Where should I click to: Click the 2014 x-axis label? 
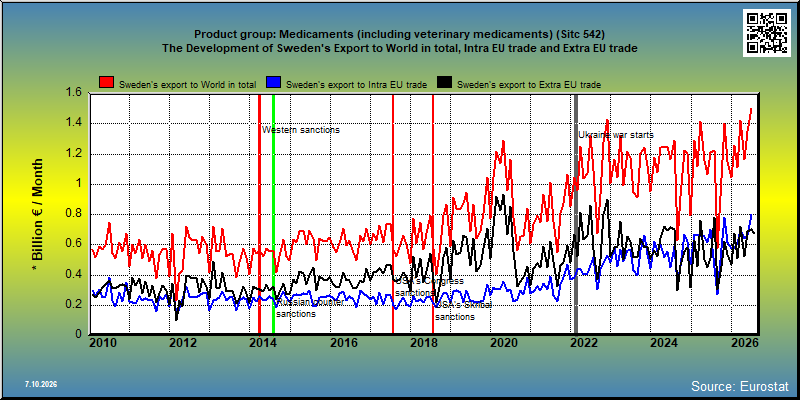(264, 343)
